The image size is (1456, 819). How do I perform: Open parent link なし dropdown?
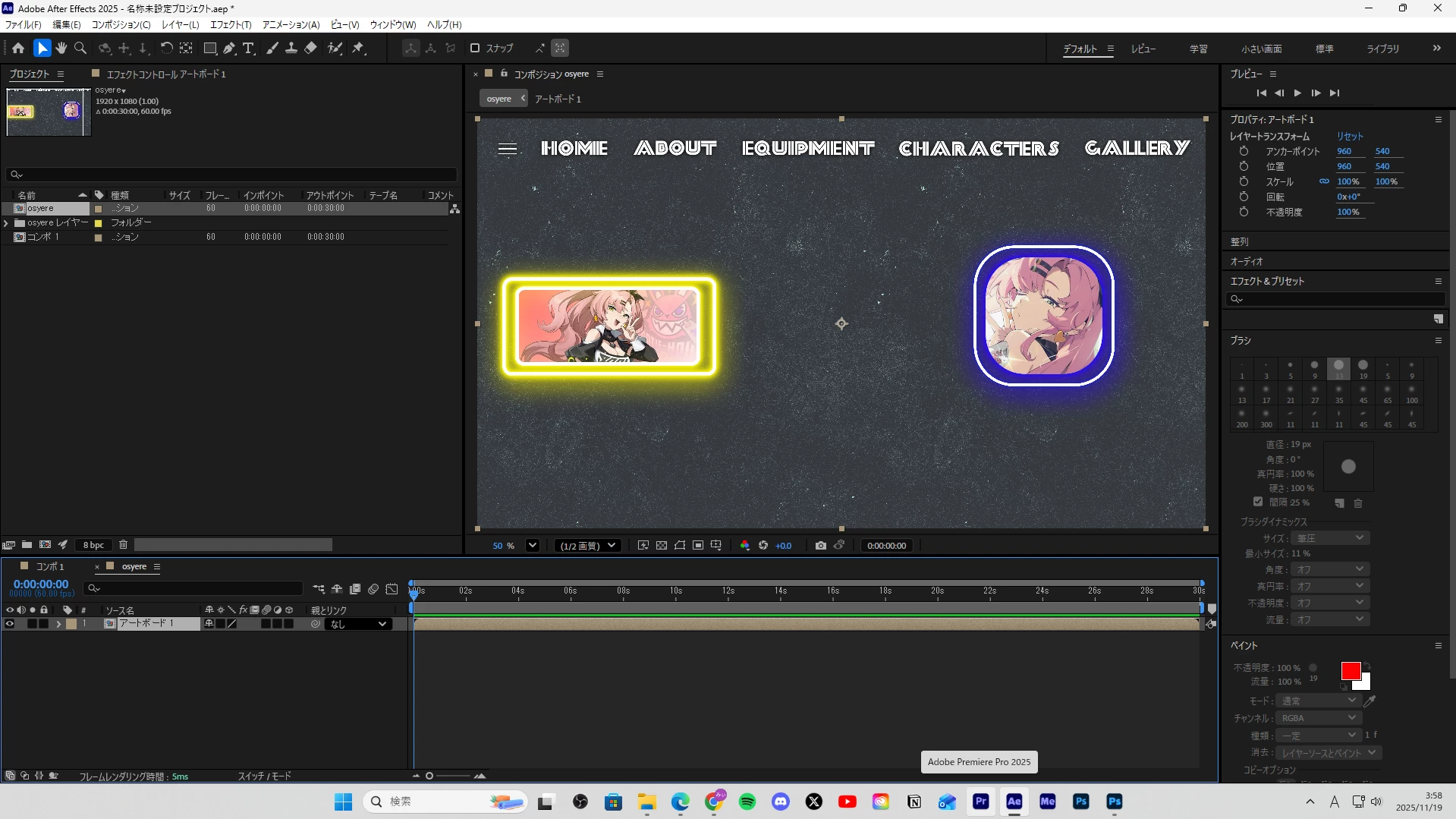click(x=359, y=624)
